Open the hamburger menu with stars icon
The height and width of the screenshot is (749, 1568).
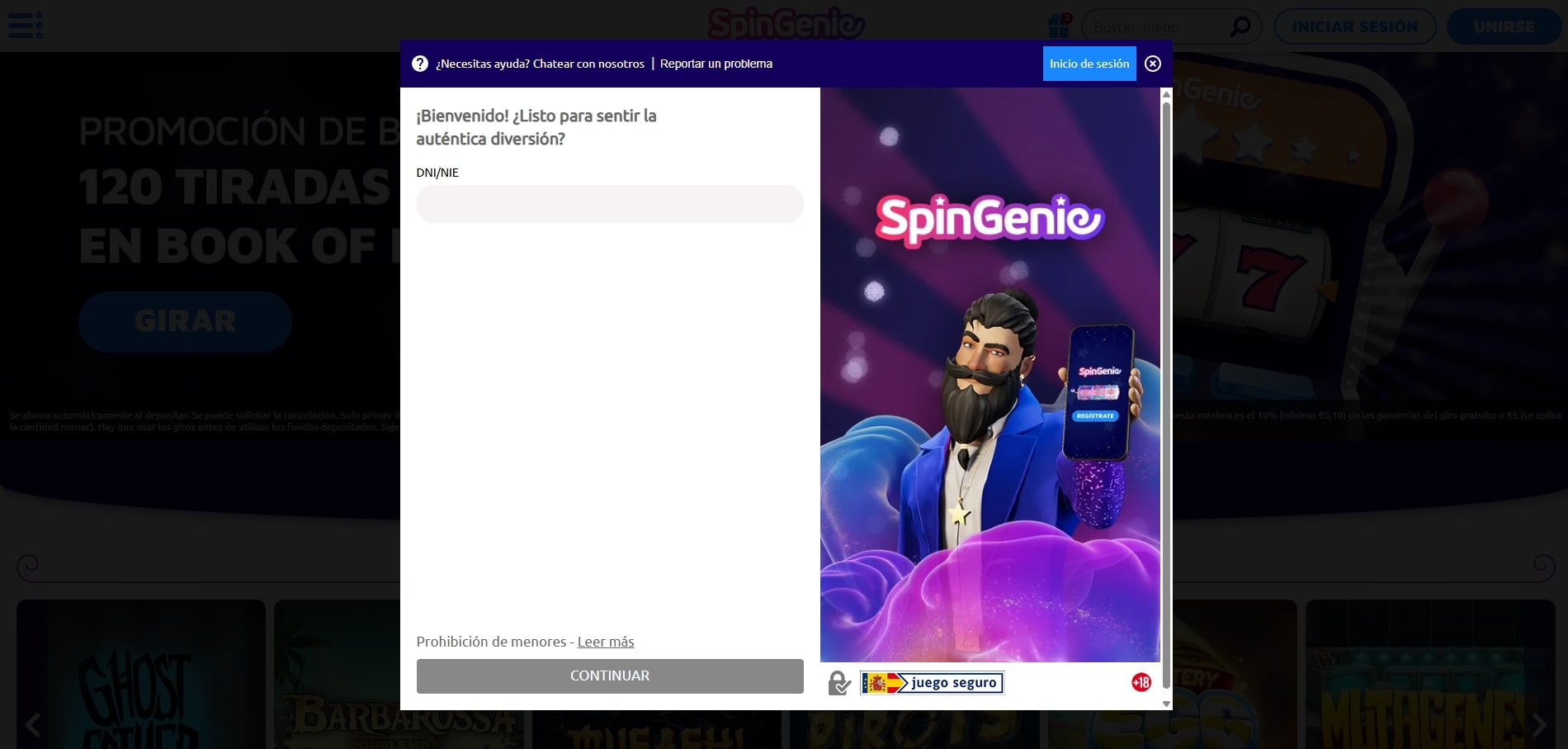[x=26, y=26]
